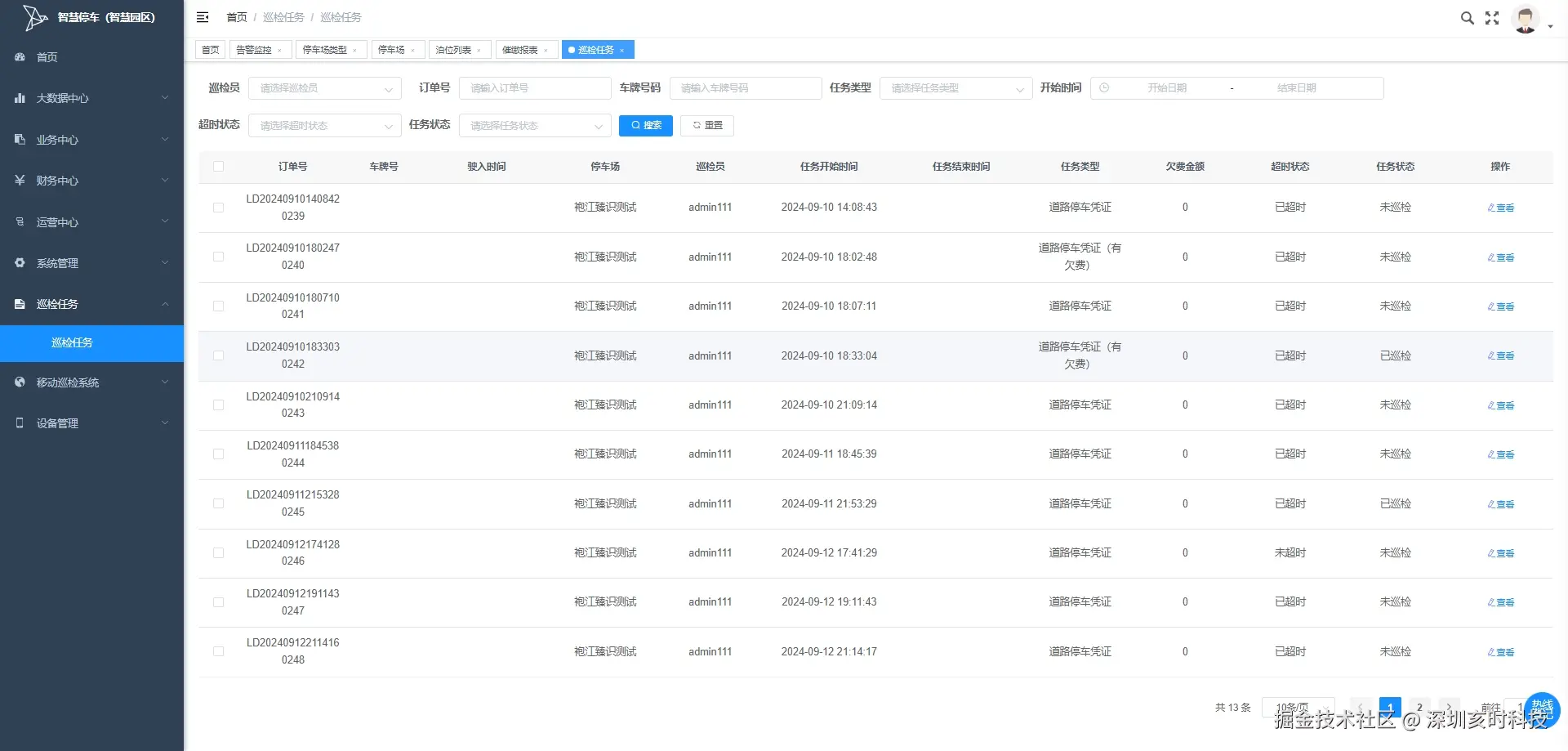Viewport: 1568px width, 751px height.
Task: Collapse the sidebar with the hamburger icon
Action: click(203, 17)
